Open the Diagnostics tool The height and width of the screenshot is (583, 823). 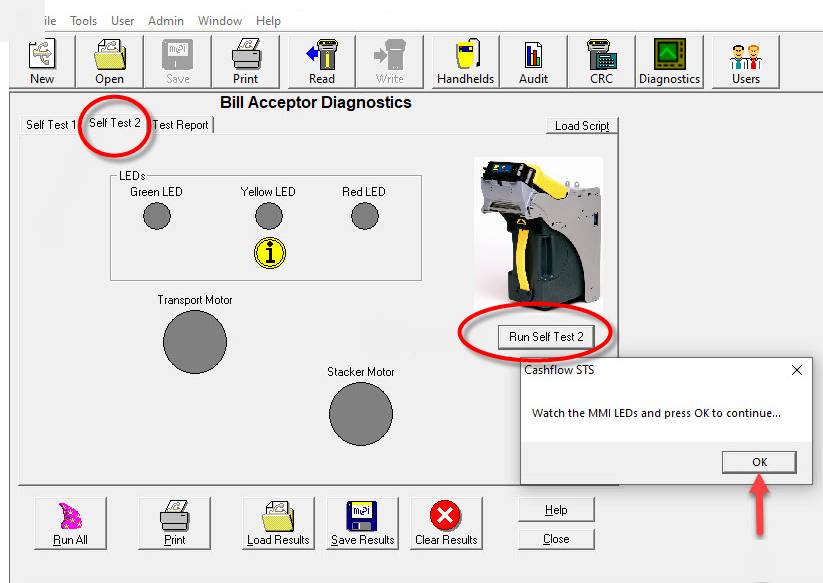669,62
